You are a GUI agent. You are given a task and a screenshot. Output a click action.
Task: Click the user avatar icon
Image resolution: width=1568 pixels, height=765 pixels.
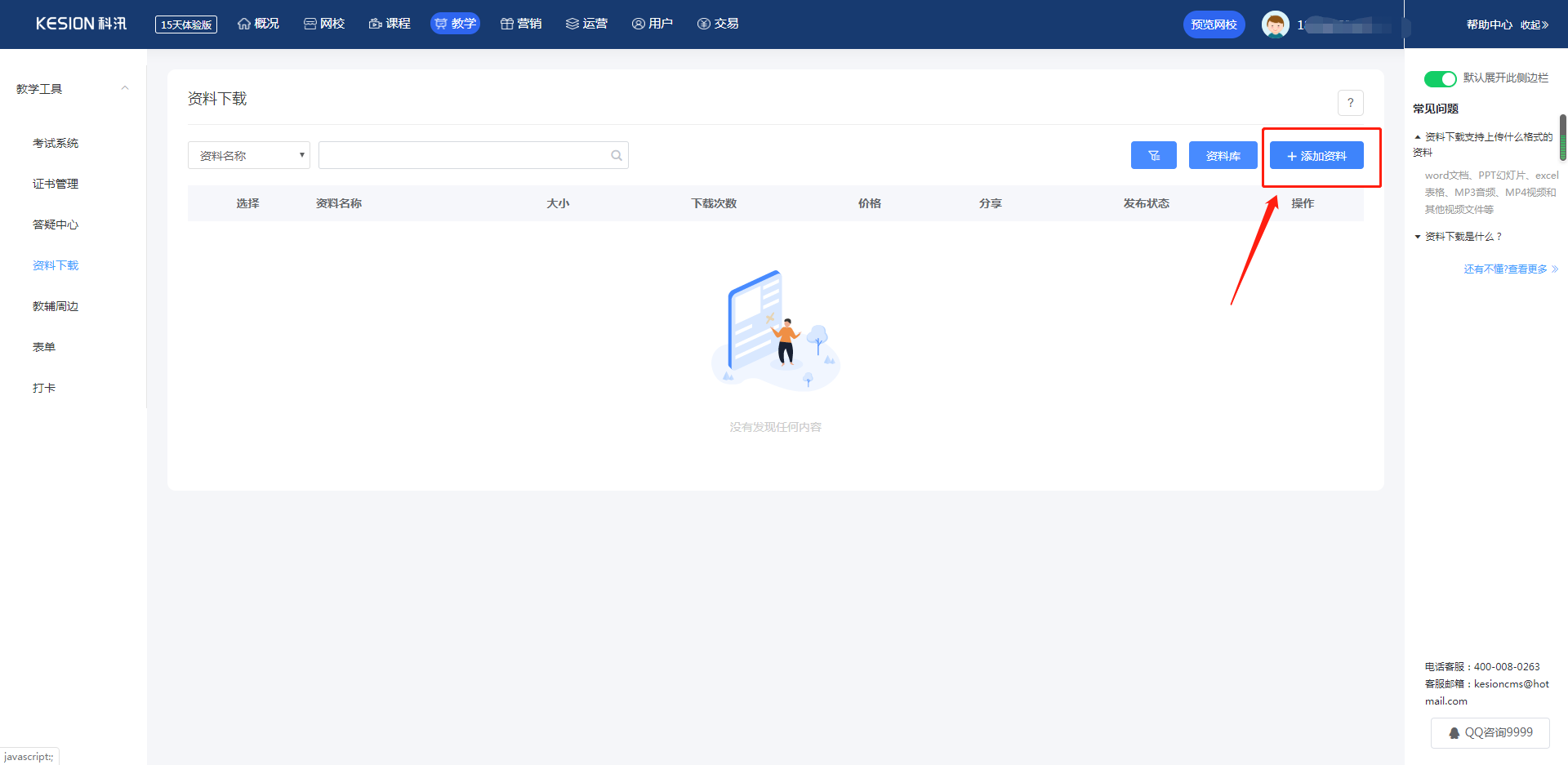(x=1275, y=24)
